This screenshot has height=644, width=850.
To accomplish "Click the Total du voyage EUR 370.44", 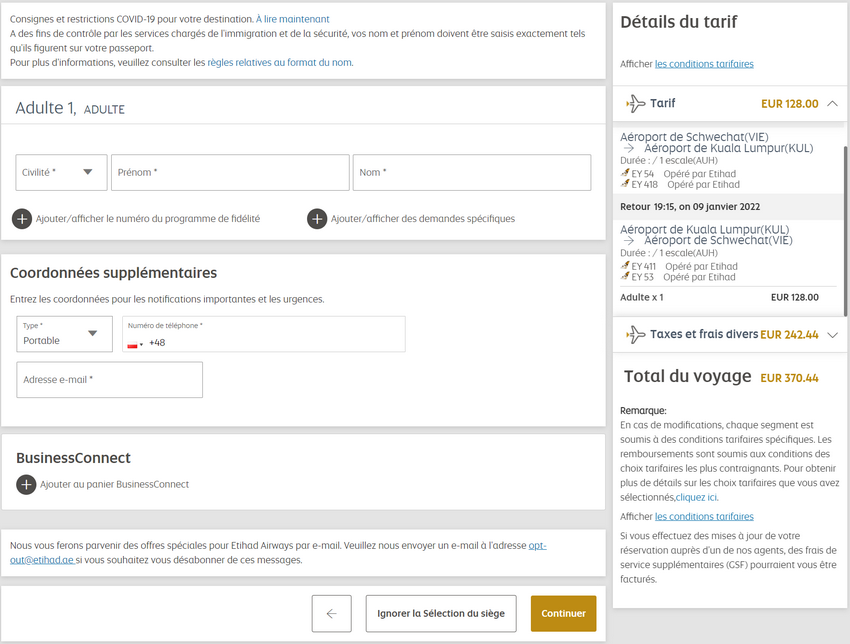I will click(x=789, y=378).
